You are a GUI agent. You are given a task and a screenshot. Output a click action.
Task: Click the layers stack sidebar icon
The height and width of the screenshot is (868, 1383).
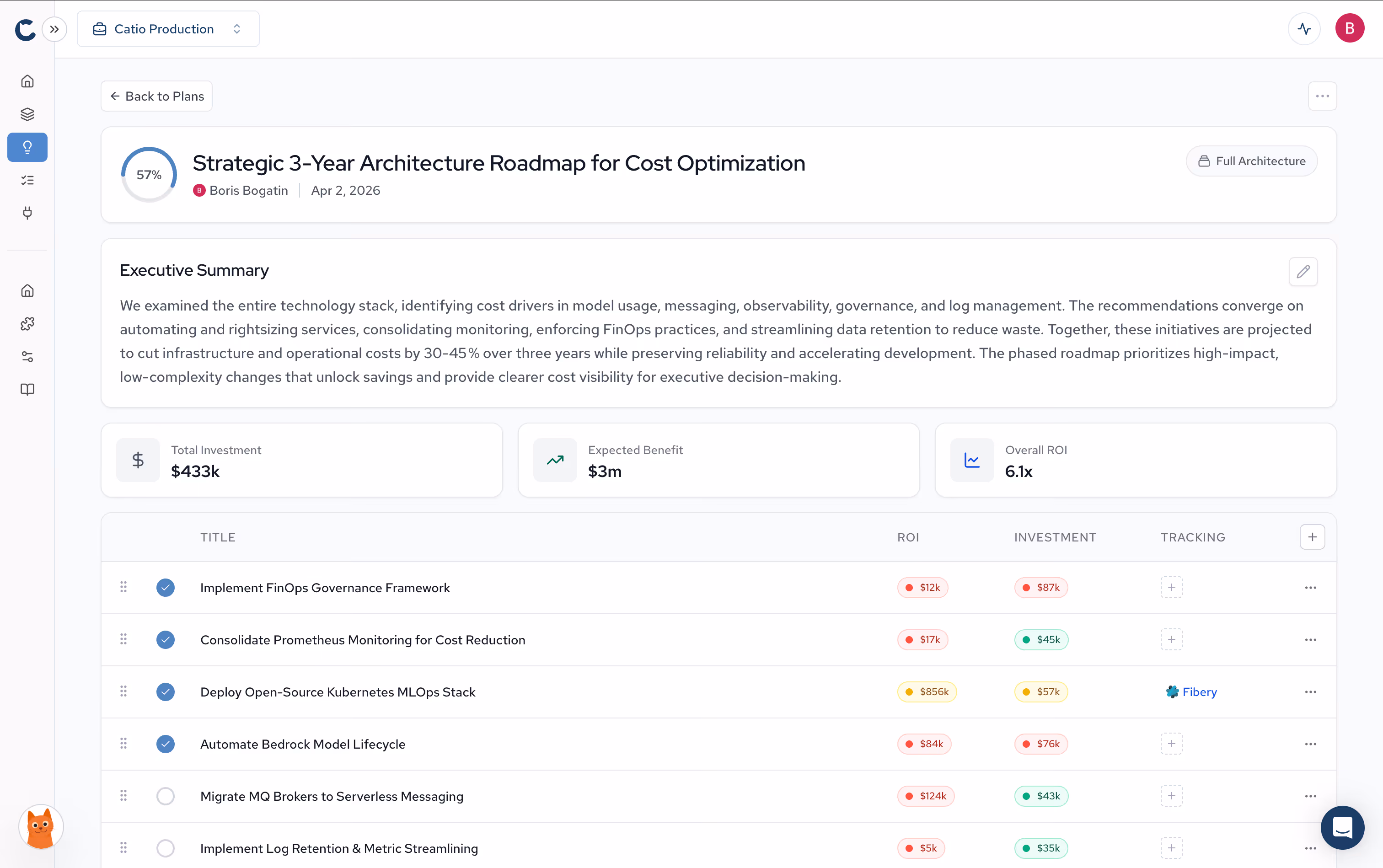coord(27,114)
